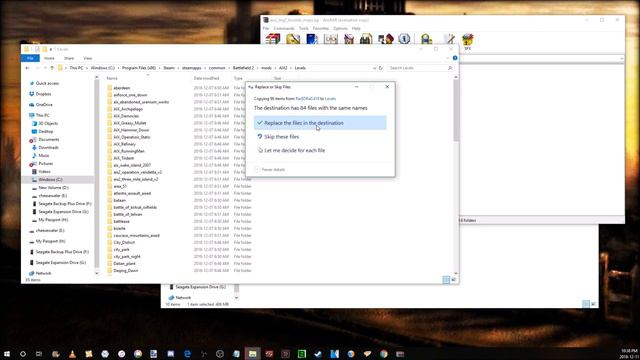Image resolution: width=640 pixels, height=360 pixels.
Task: Click the Levels destination link in the dialog
Action: (x=331, y=99)
